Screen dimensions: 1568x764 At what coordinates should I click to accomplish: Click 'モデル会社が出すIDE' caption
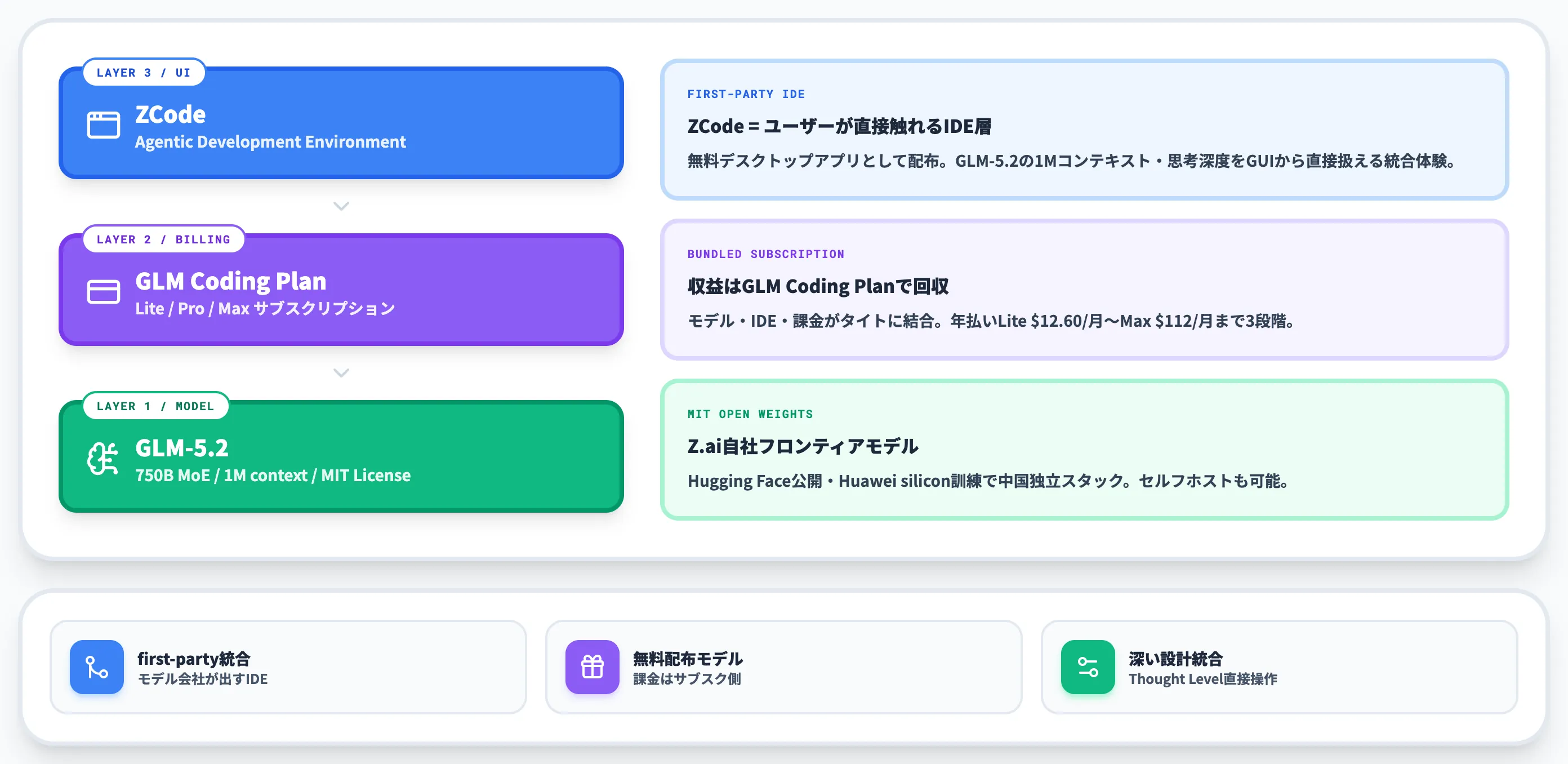[x=203, y=679]
